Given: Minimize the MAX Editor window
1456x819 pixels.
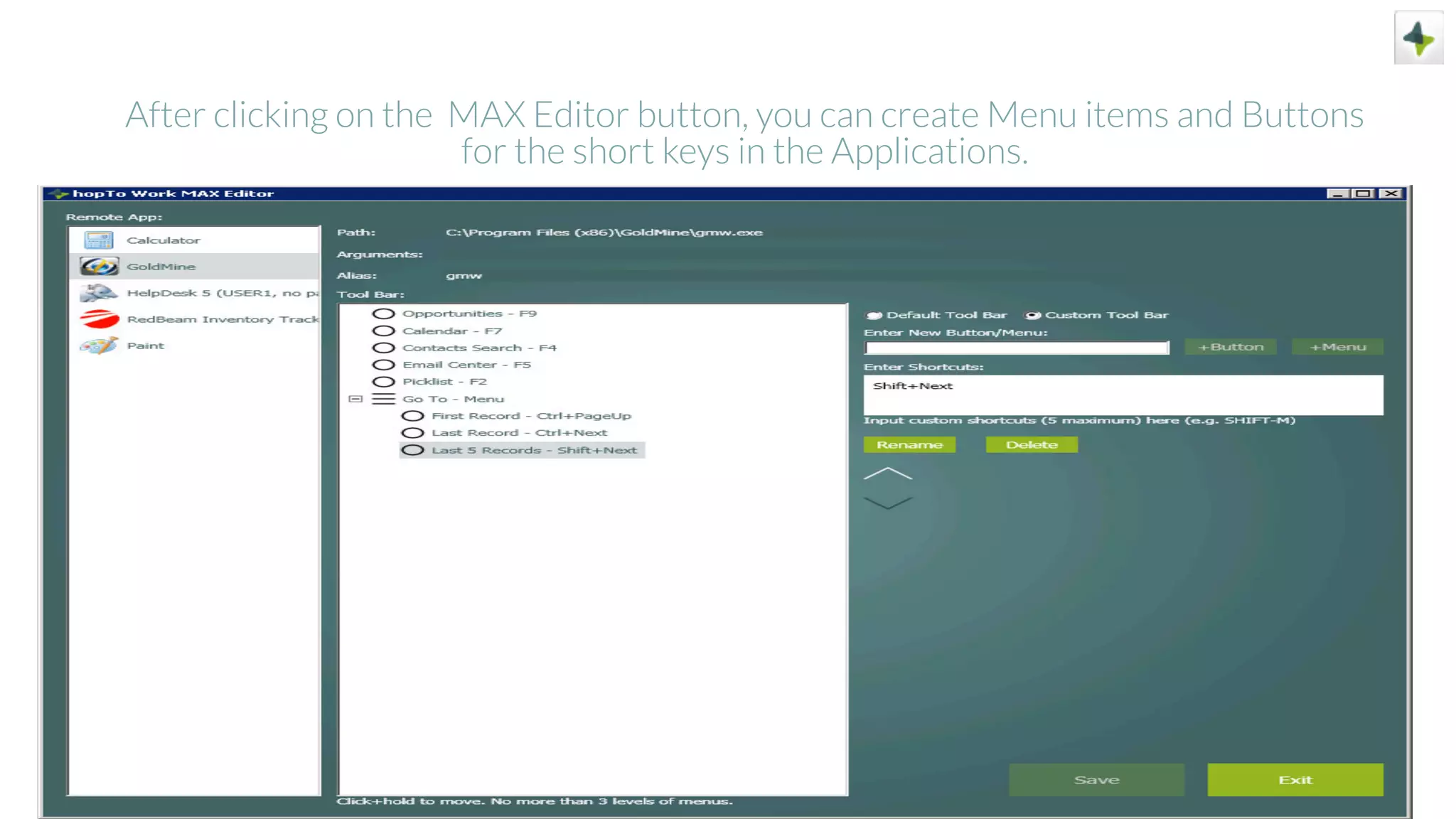Looking at the screenshot, I should click(1338, 193).
